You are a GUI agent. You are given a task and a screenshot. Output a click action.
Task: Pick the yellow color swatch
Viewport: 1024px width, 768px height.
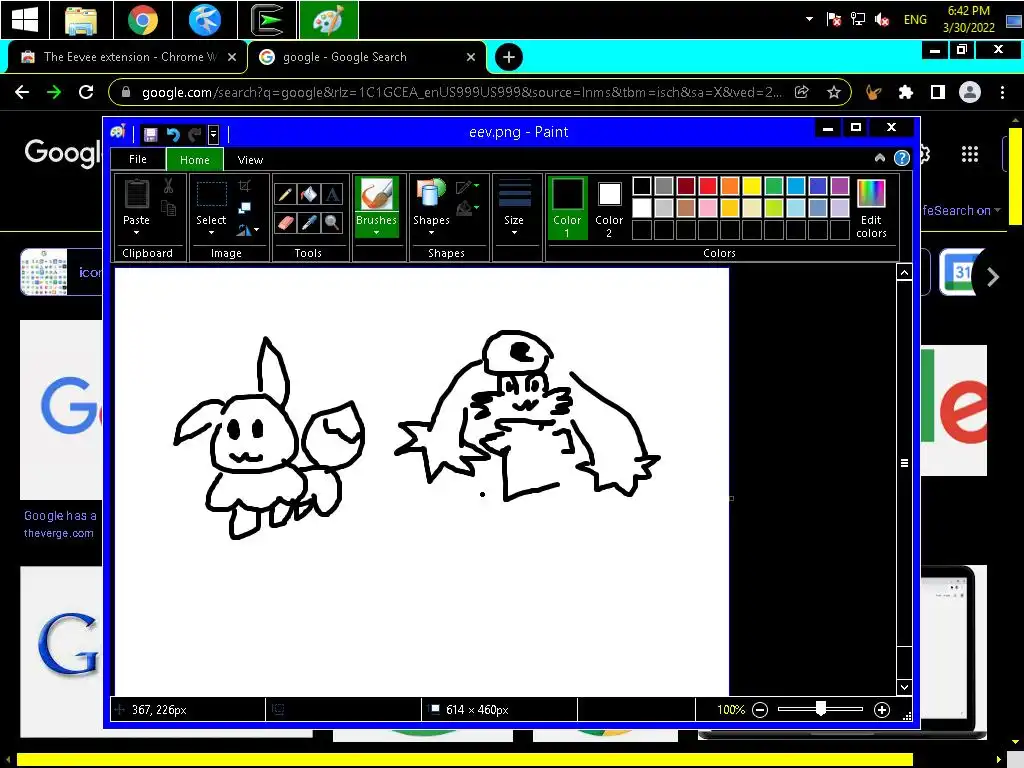click(752, 186)
